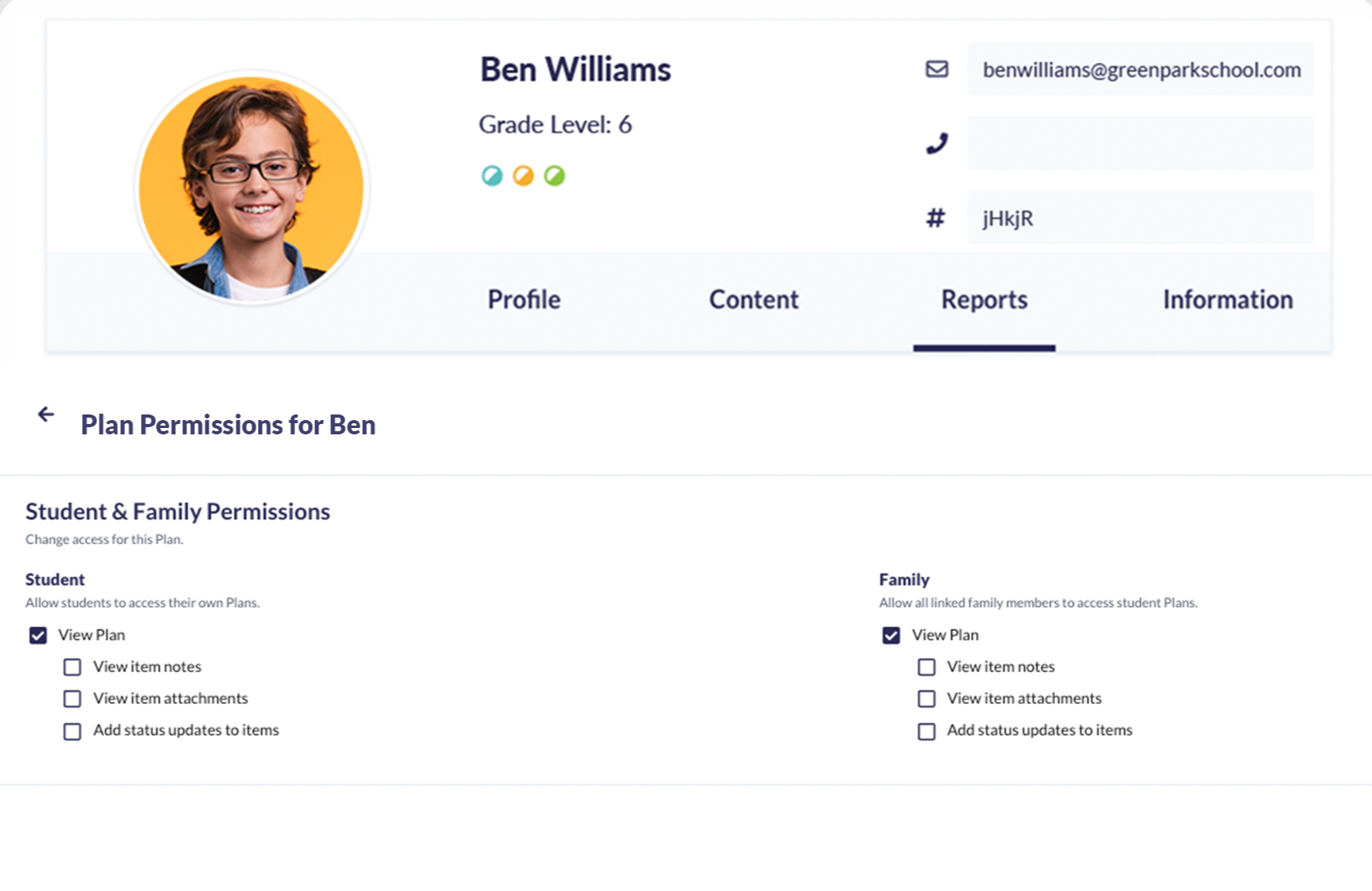Enable Student View item attachments
Screen dimensions: 1372x891
click(72, 699)
